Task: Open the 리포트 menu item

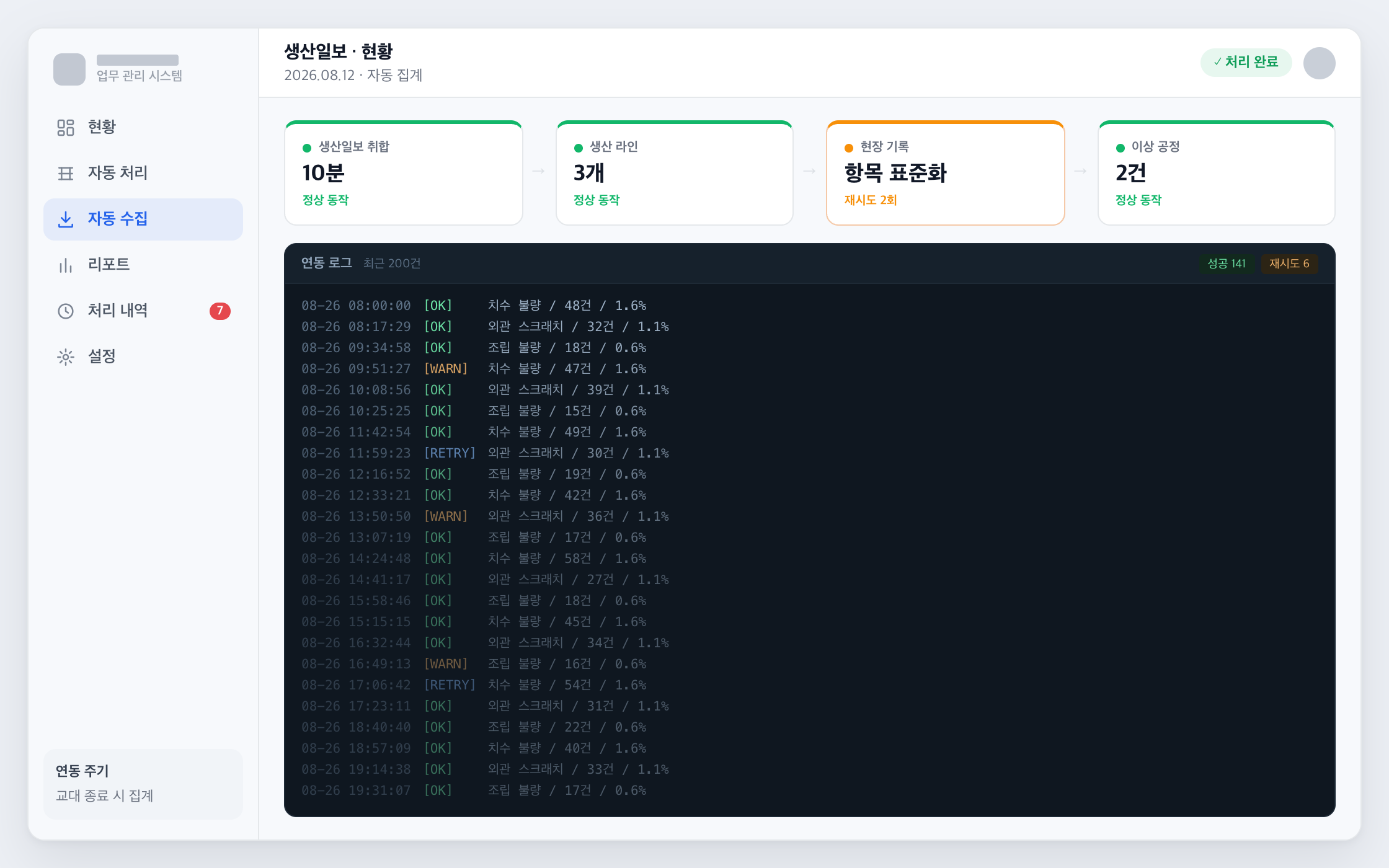Action: 143,265
